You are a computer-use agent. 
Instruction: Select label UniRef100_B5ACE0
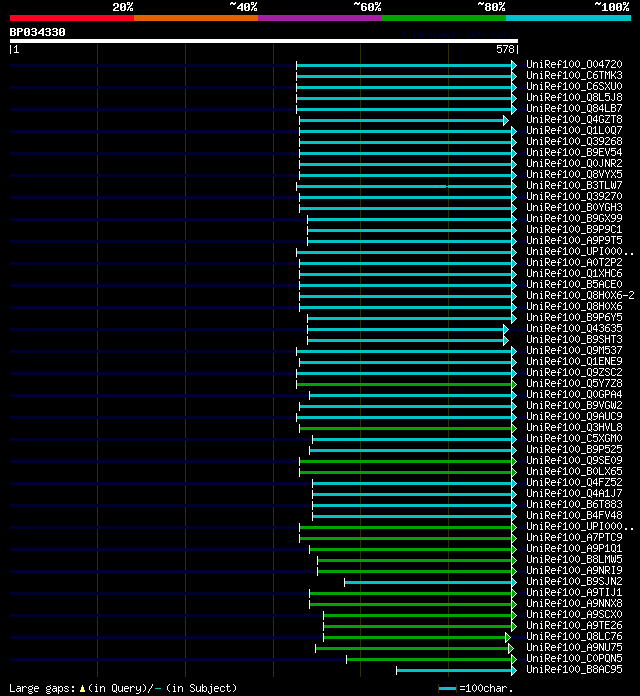[574, 285]
